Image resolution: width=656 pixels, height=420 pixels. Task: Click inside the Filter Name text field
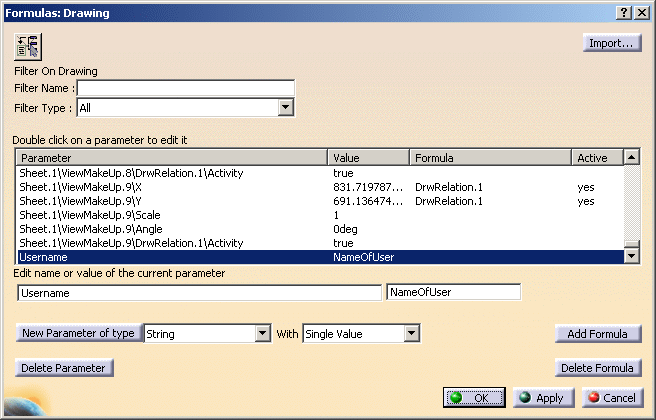185,88
